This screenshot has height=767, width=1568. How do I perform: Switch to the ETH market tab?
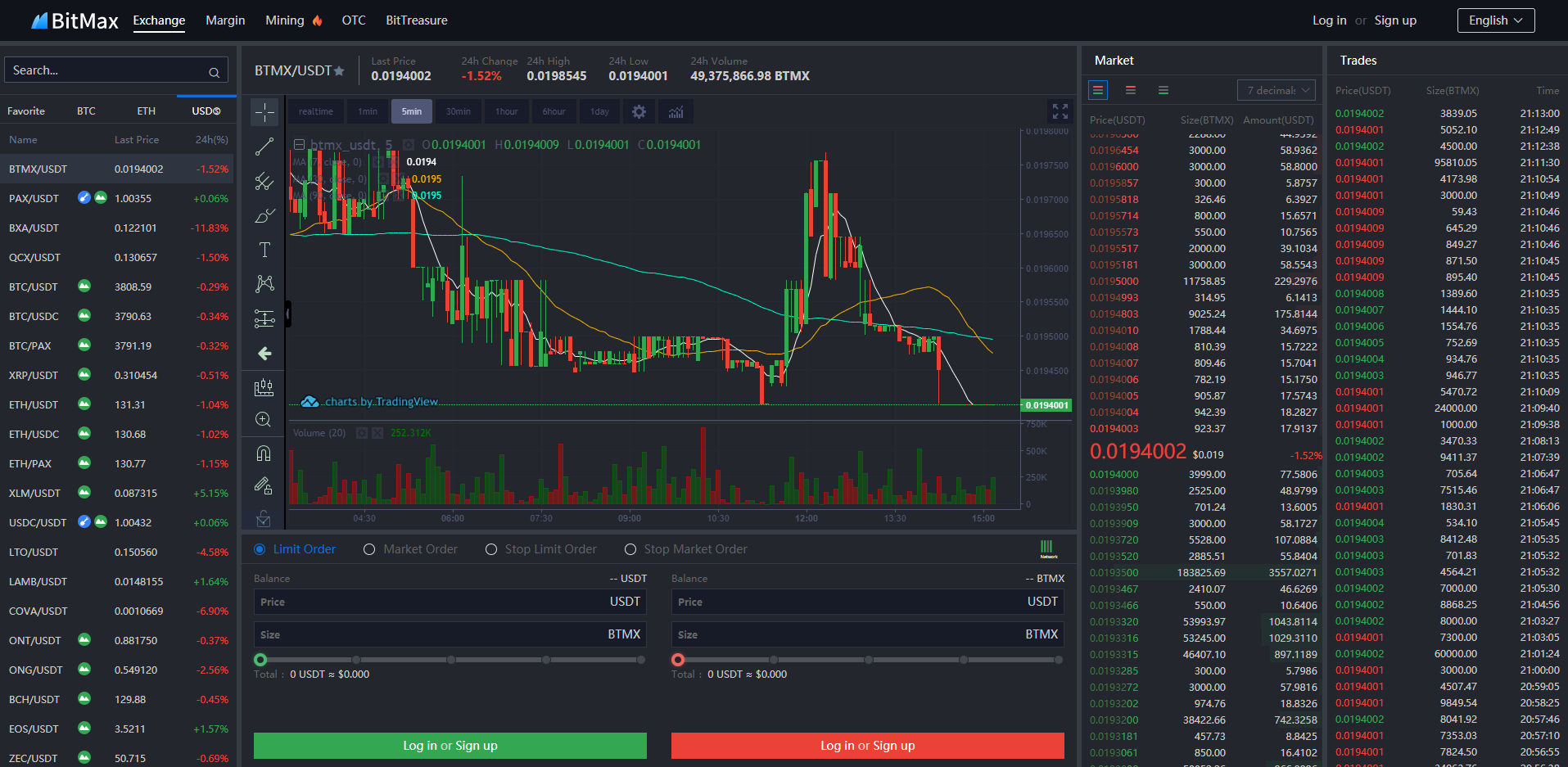(146, 111)
